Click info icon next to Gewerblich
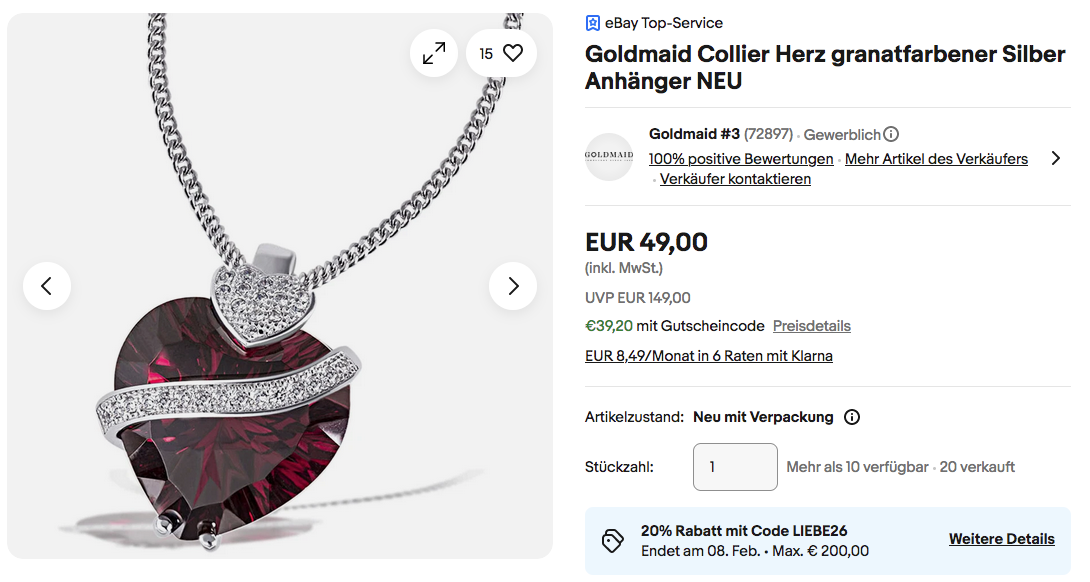The height and width of the screenshot is (582, 1090). pos(891,134)
